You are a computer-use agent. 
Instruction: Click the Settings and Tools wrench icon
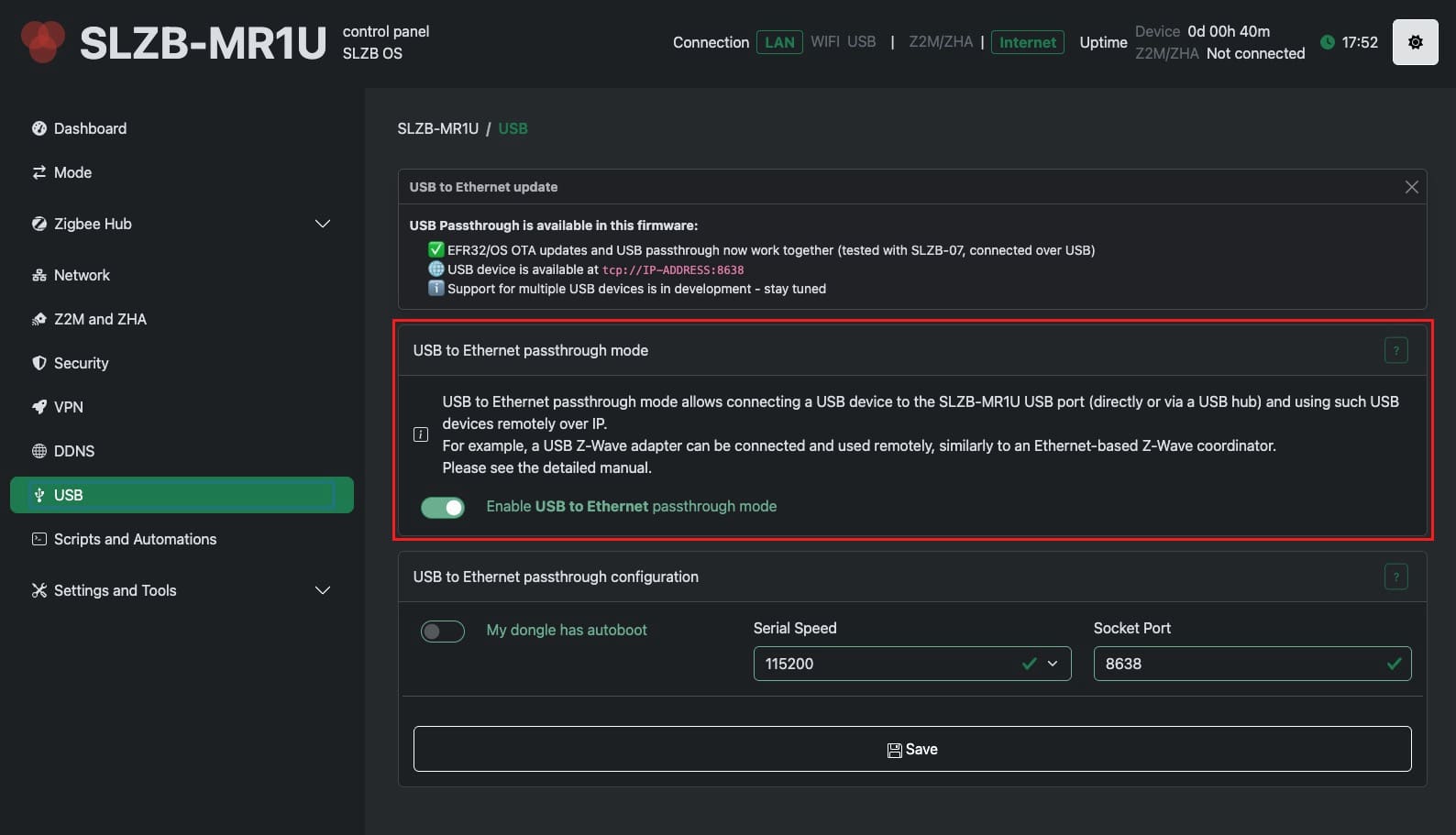click(x=39, y=590)
